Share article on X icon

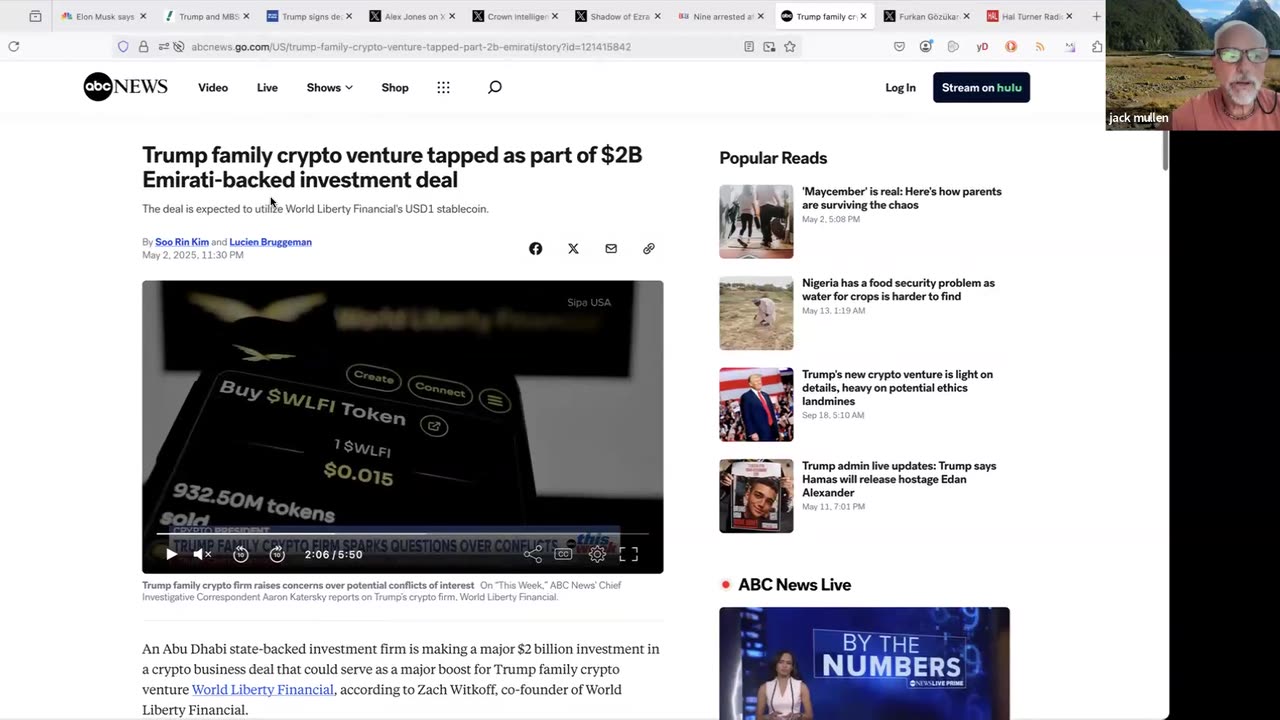(x=573, y=248)
